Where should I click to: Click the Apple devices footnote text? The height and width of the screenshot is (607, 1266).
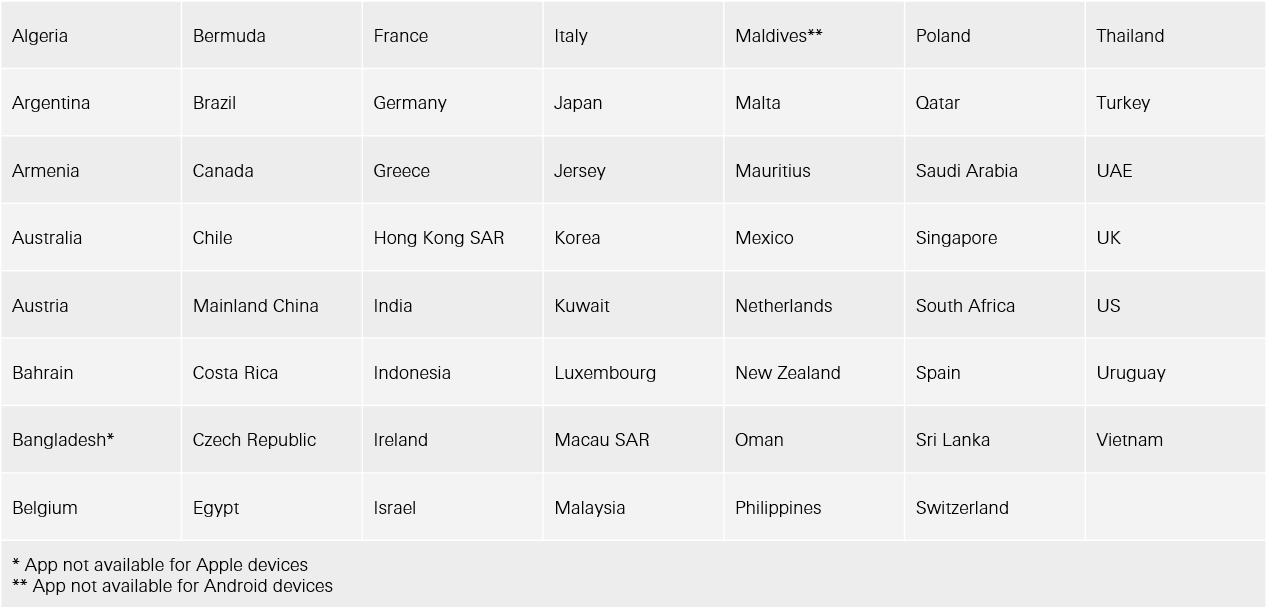click(x=160, y=565)
